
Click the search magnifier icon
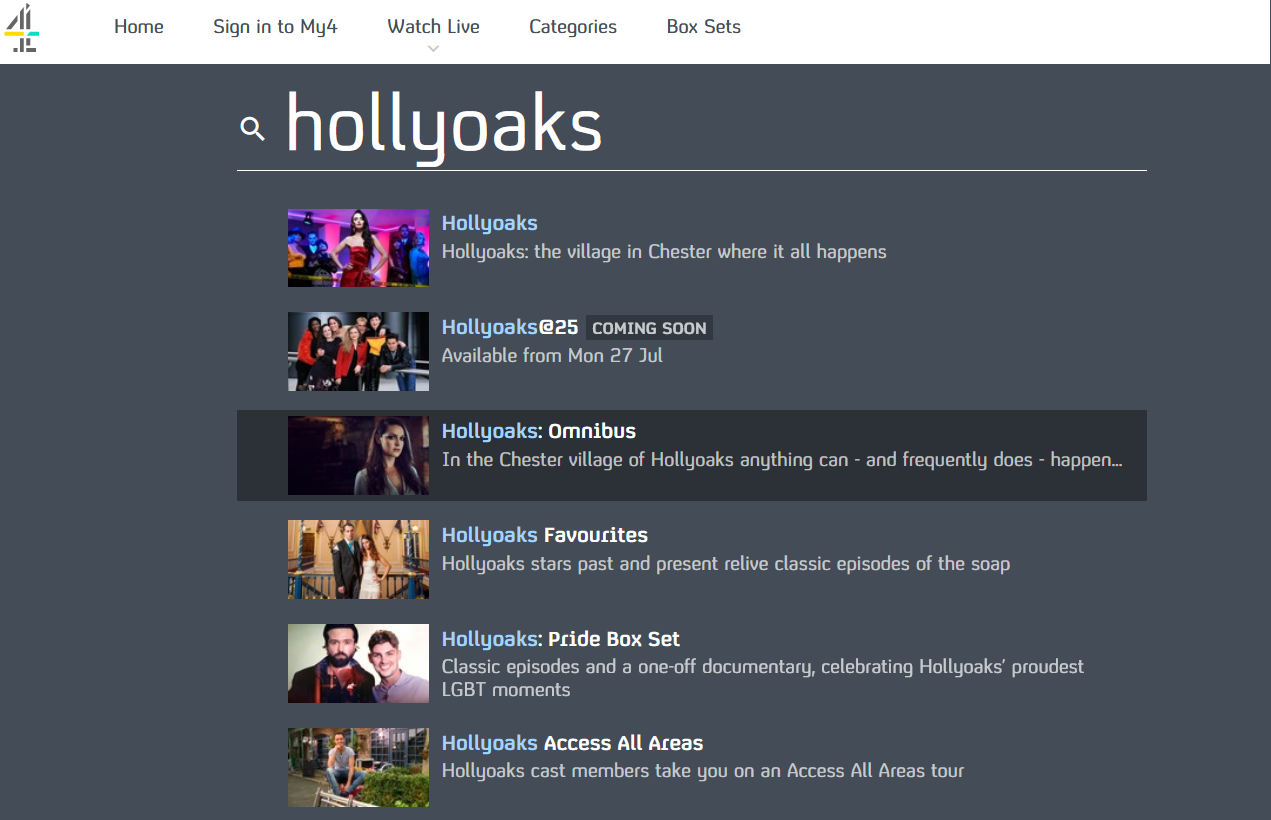click(x=253, y=129)
